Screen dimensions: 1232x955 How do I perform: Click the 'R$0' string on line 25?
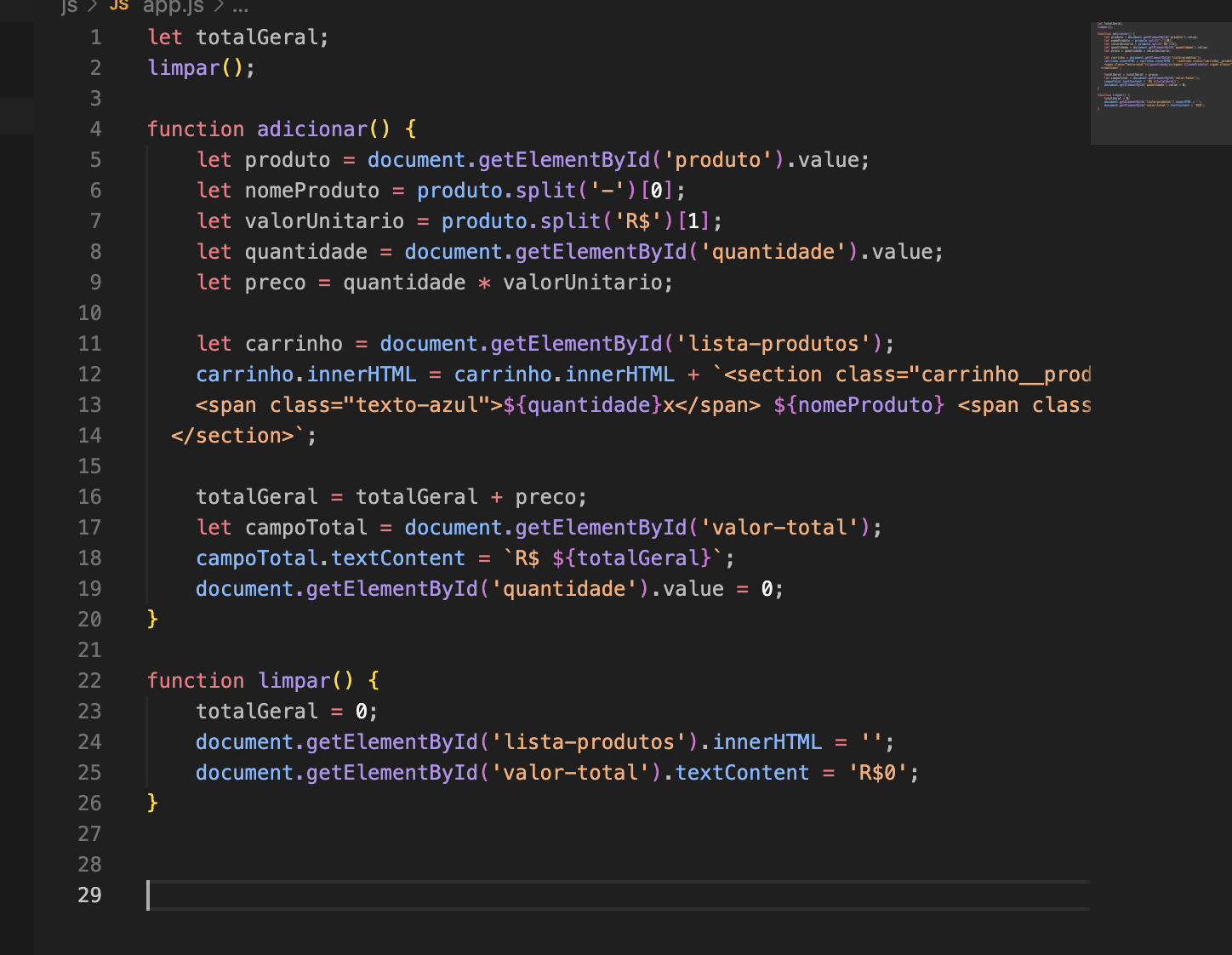877,773
